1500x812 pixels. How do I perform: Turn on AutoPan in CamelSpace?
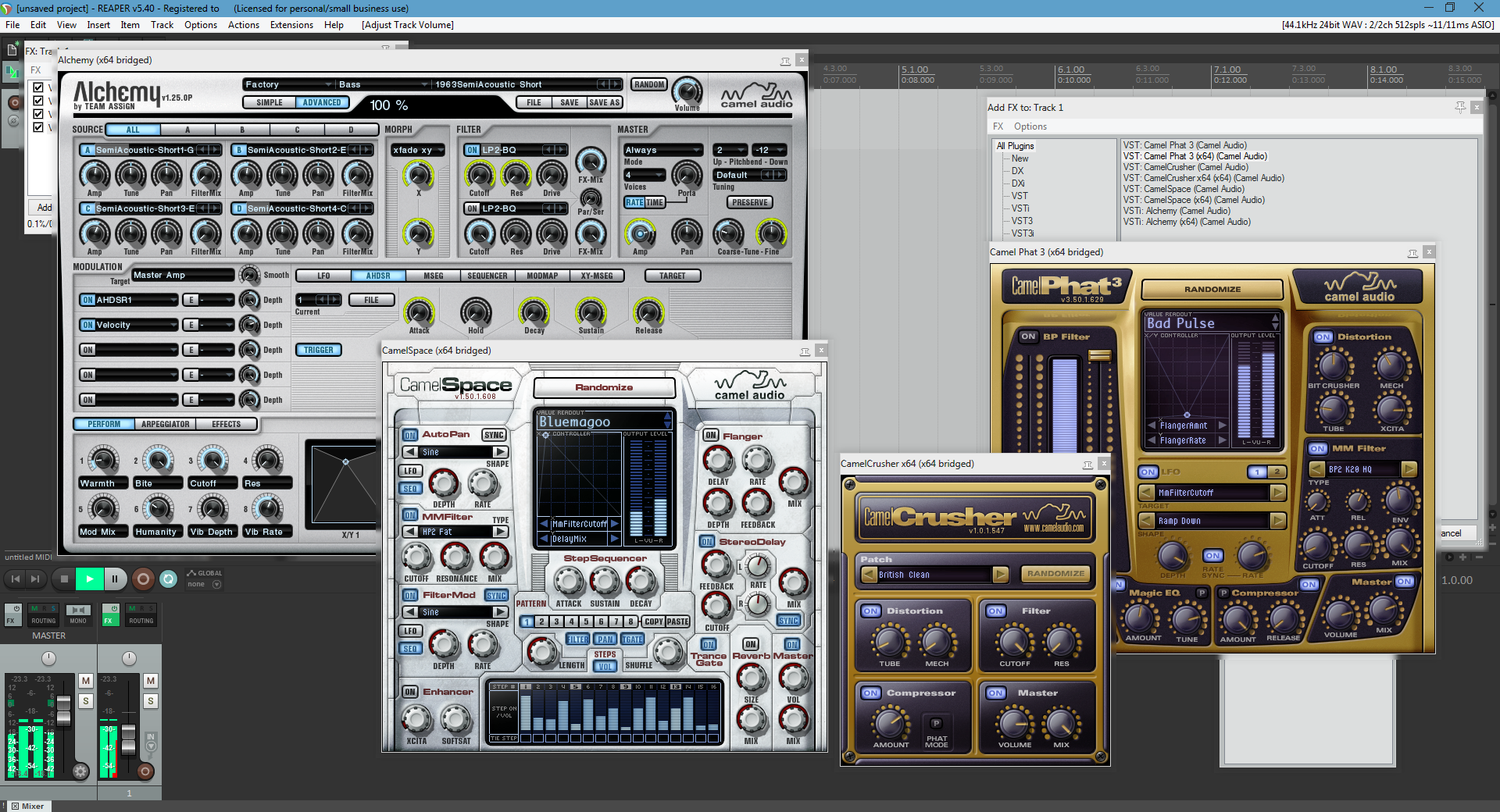(409, 435)
